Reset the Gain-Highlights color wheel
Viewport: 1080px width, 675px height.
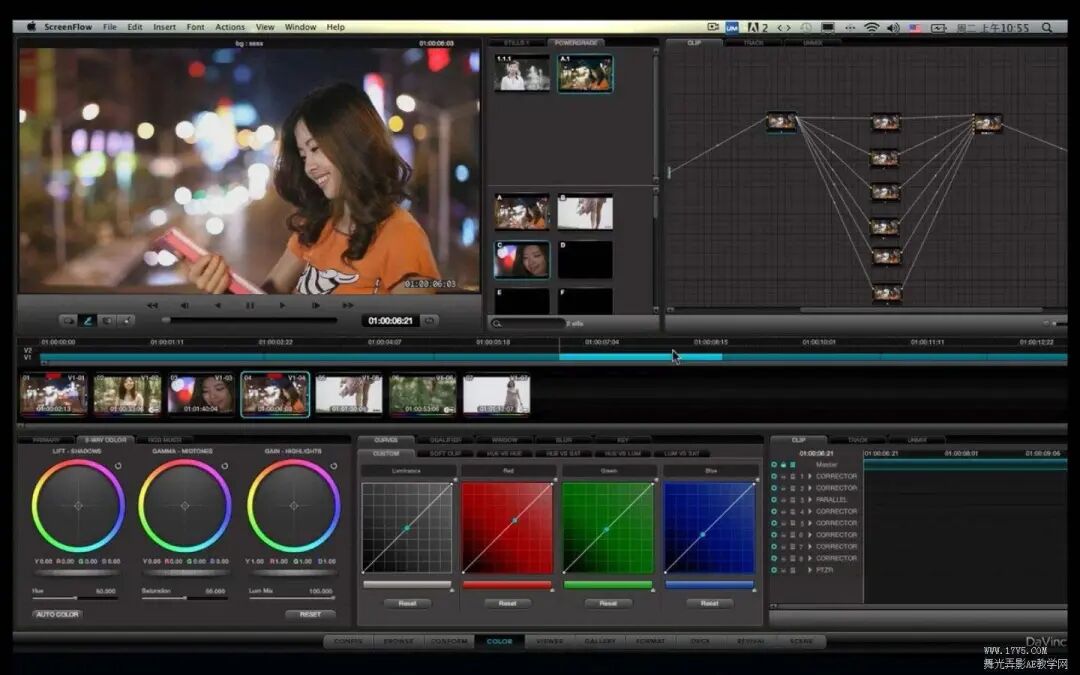pos(334,466)
